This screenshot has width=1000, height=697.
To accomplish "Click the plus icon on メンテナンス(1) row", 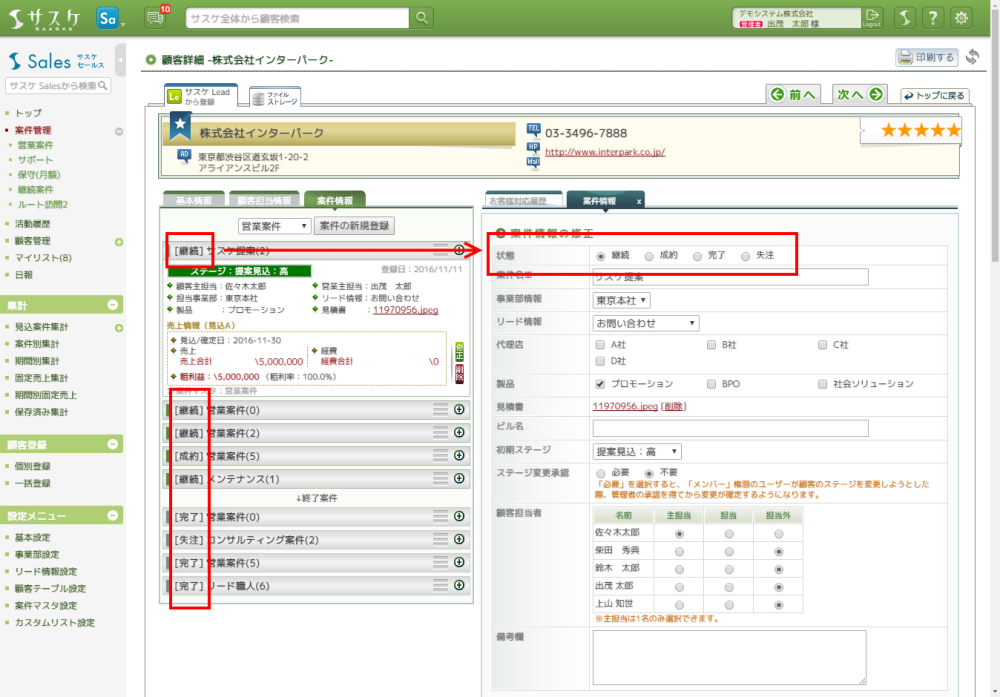I will [459, 479].
